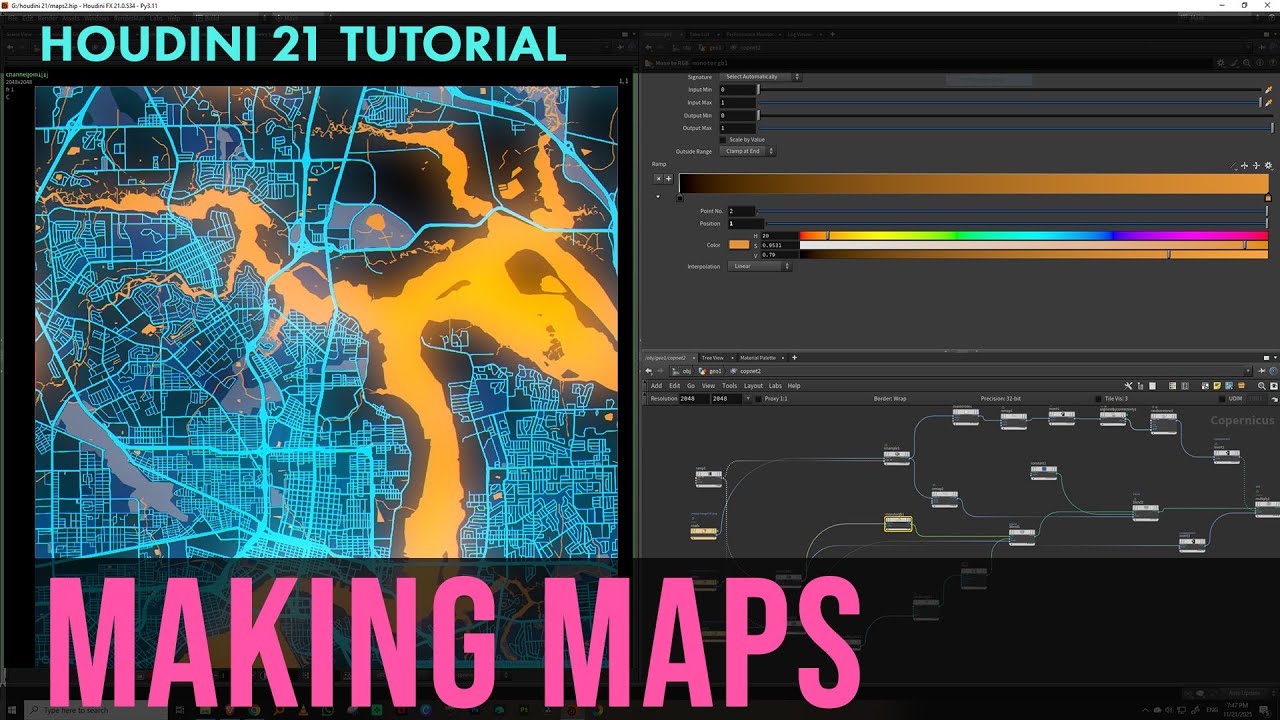Open the Outside Range Clamp at End dropdown
The height and width of the screenshot is (720, 1280).
click(747, 151)
